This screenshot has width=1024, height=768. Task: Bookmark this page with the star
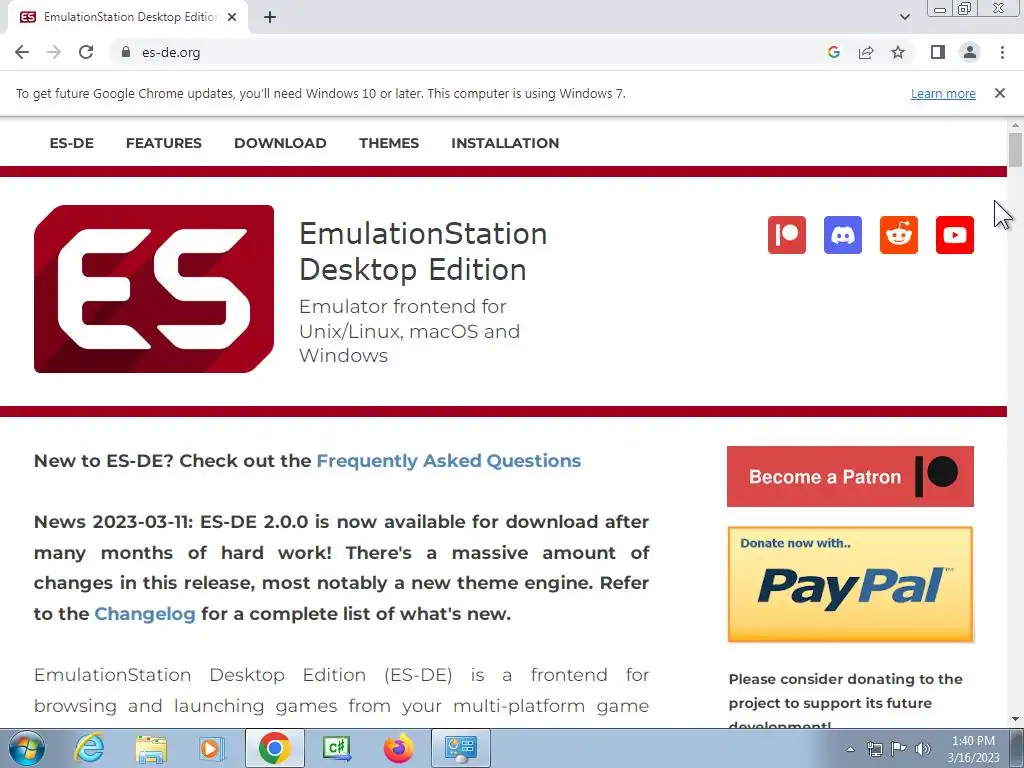898,52
